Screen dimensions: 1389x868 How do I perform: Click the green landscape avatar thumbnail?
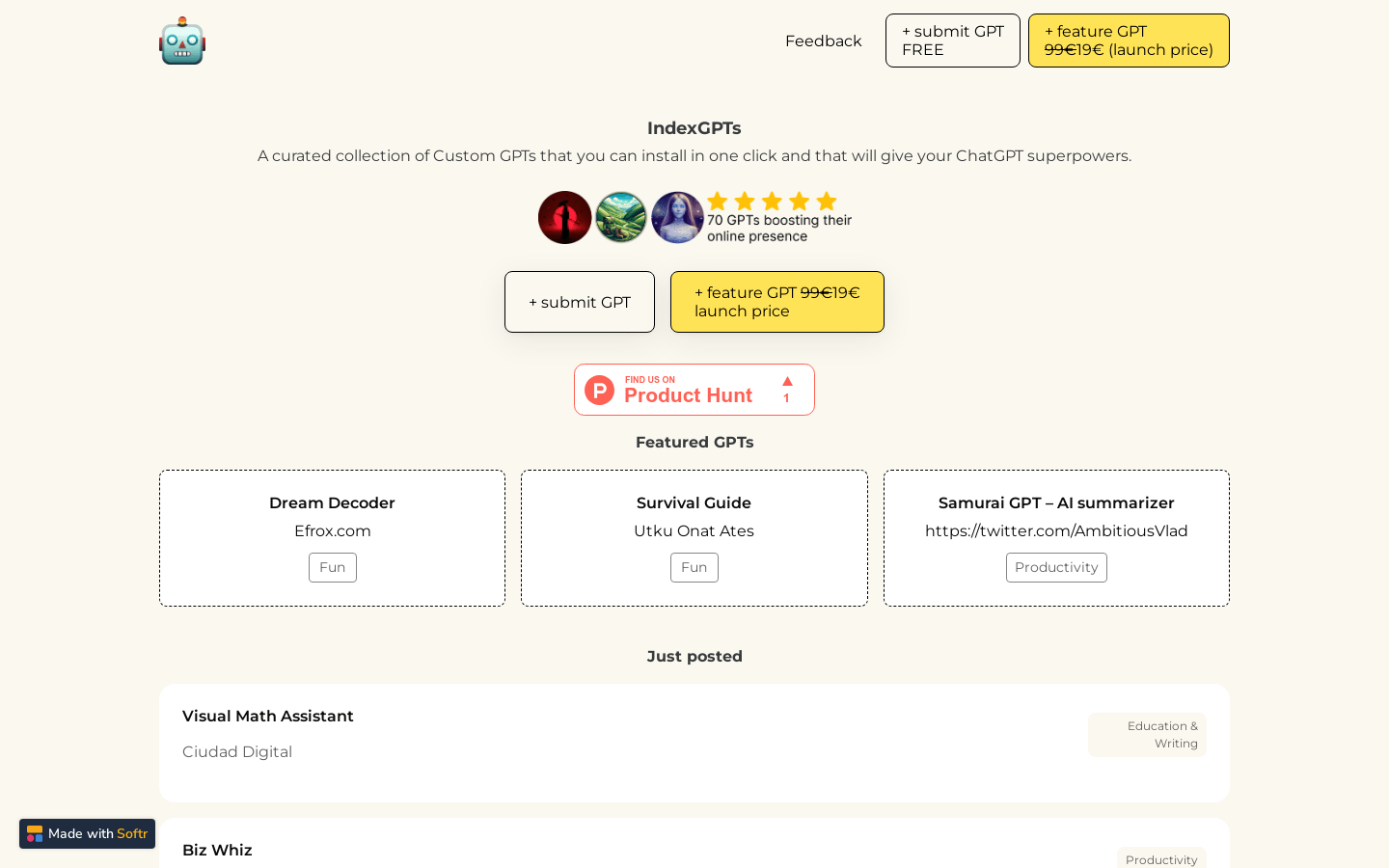(x=621, y=218)
